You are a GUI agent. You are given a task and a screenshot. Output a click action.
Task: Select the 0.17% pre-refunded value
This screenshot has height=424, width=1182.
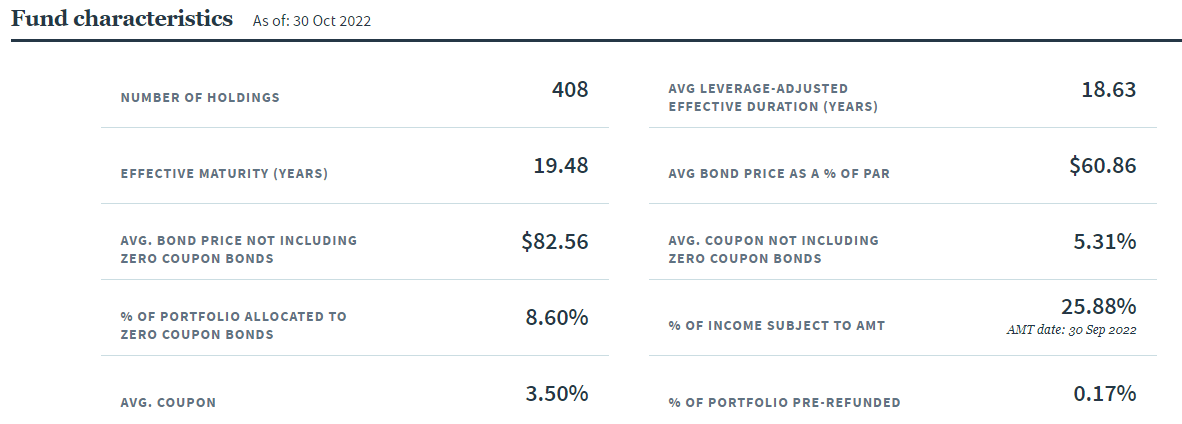[x=1105, y=393]
